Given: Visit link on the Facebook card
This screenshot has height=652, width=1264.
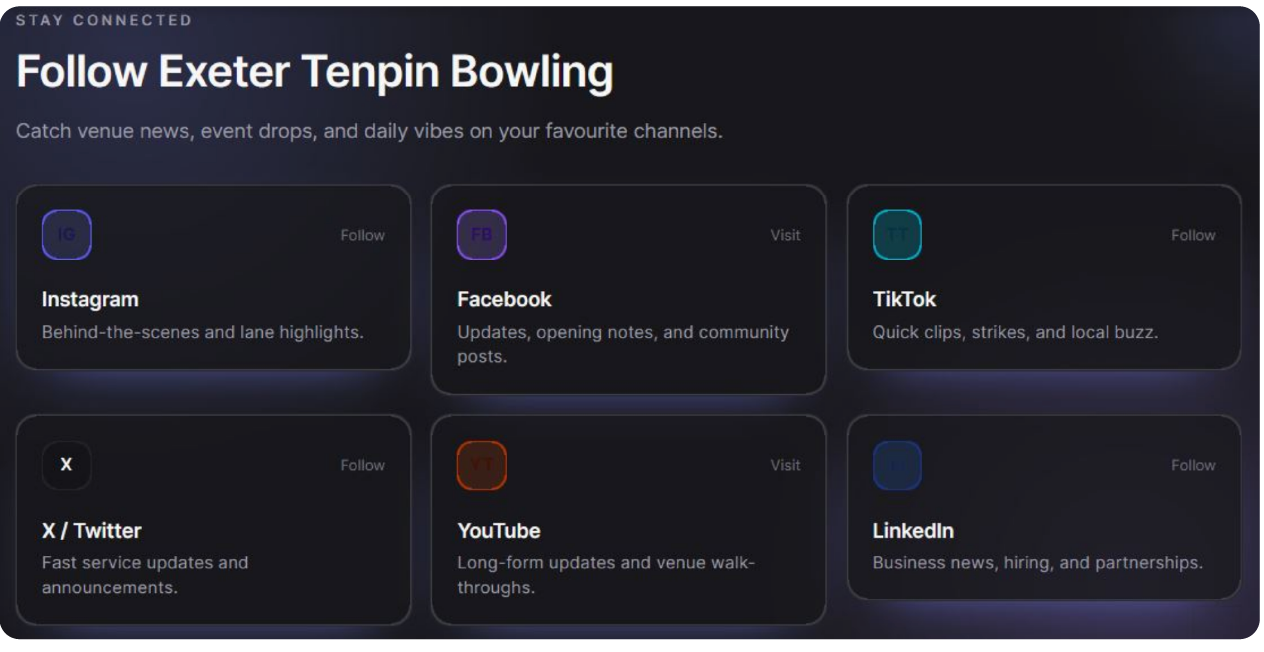Looking at the screenshot, I should point(785,235).
